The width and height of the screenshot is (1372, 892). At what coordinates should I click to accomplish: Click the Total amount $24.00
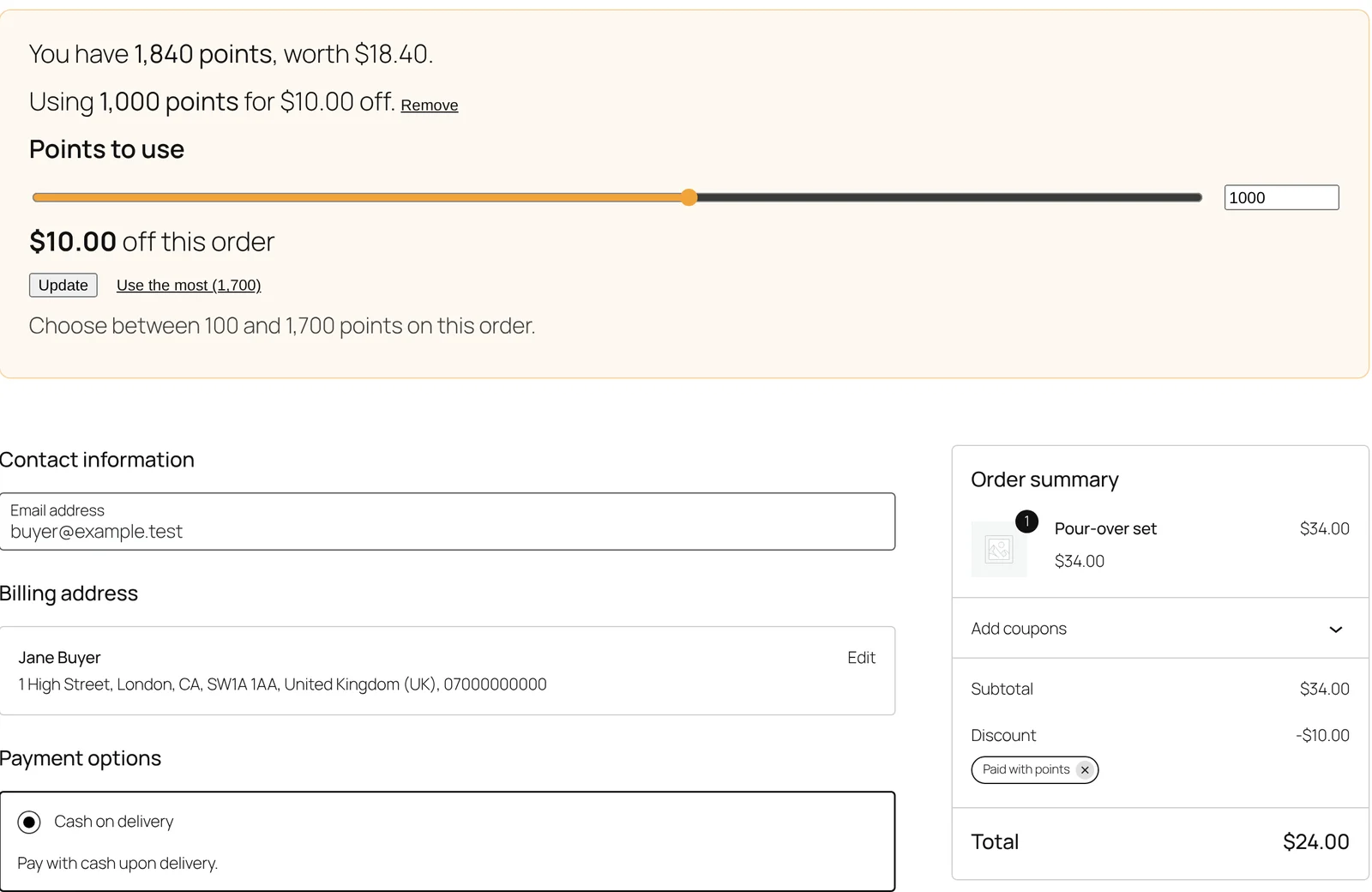pyautogui.click(x=1315, y=842)
